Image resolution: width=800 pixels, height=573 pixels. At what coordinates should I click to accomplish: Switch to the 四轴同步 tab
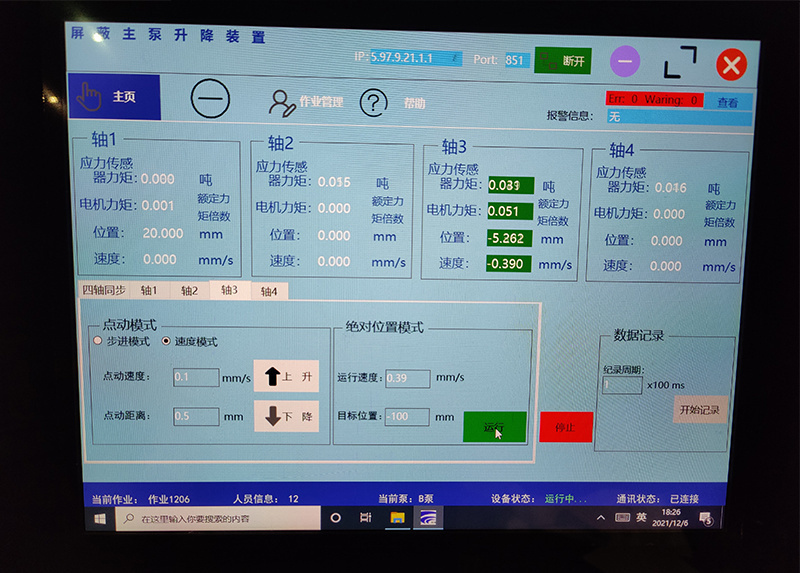coord(104,289)
